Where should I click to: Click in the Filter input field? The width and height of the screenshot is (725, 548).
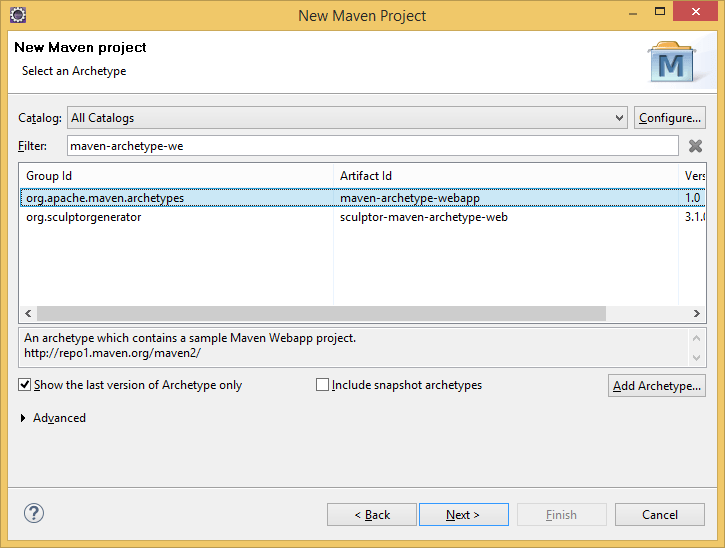click(x=373, y=146)
